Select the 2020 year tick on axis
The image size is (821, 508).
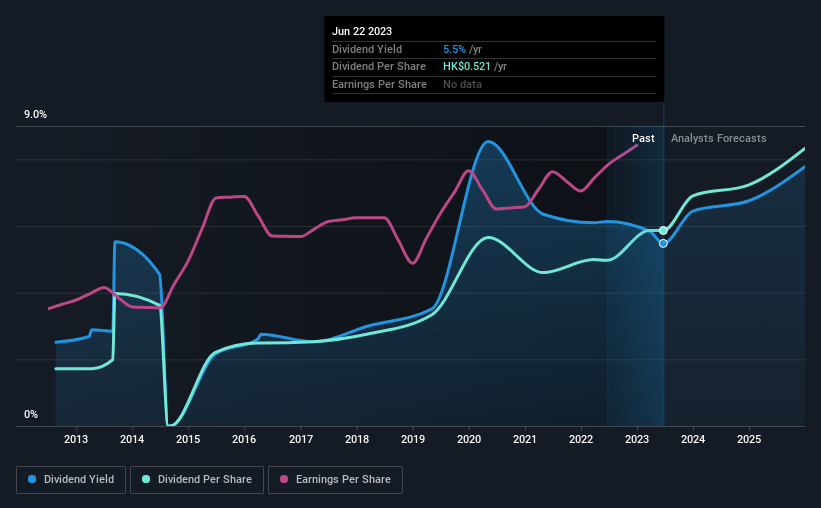coord(469,439)
